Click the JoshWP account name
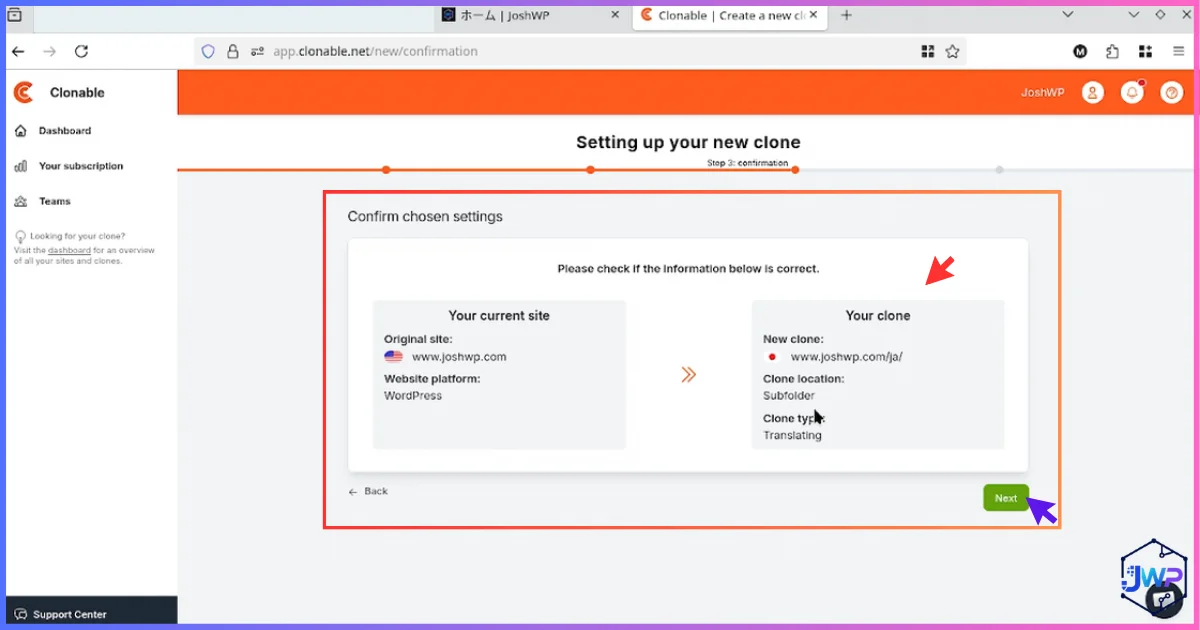1200x630 pixels. click(1042, 92)
